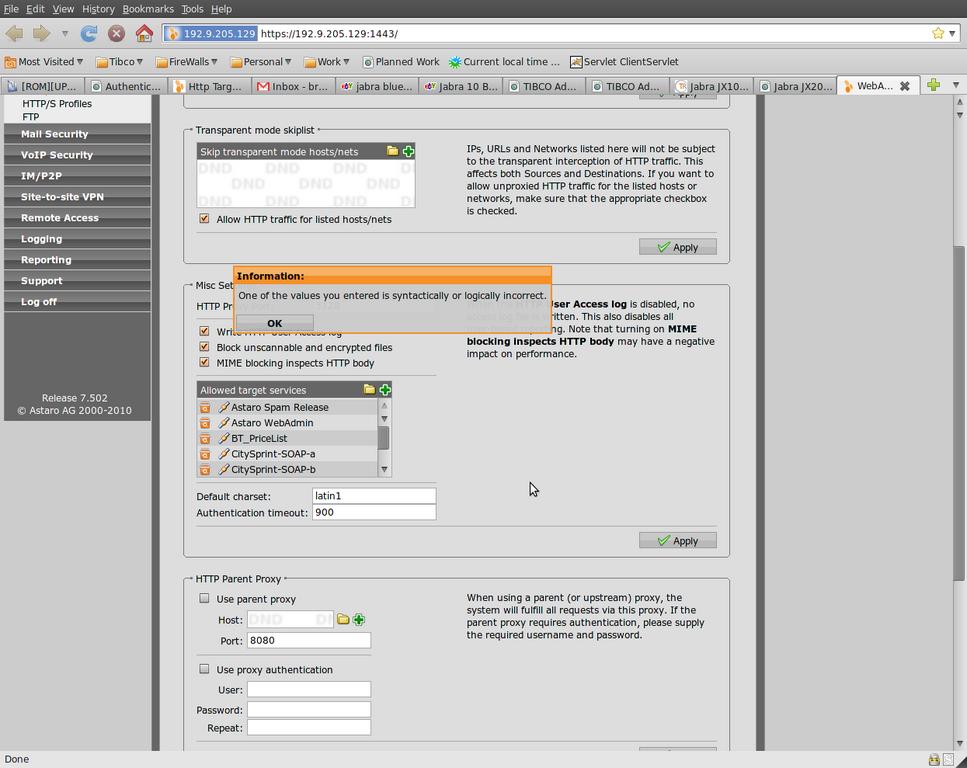Click the green plus icon for Allowed target services
Image resolution: width=967 pixels, height=768 pixels.
[385, 390]
